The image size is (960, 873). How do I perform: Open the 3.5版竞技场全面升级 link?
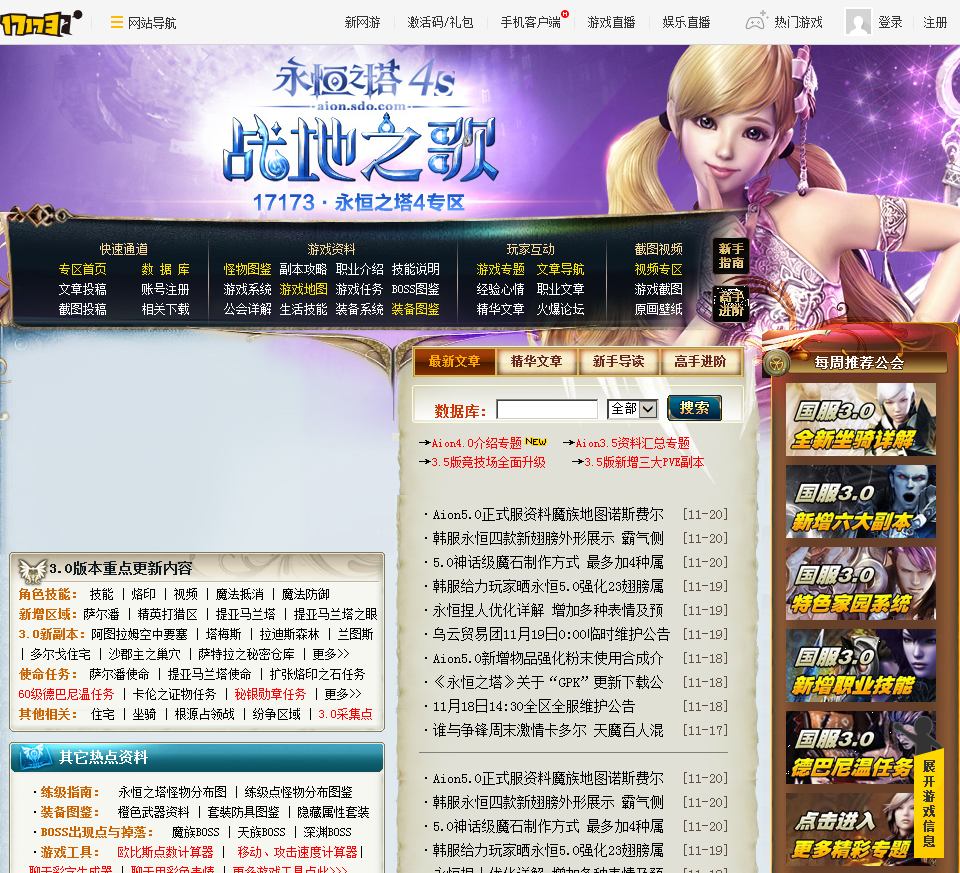point(488,462)
